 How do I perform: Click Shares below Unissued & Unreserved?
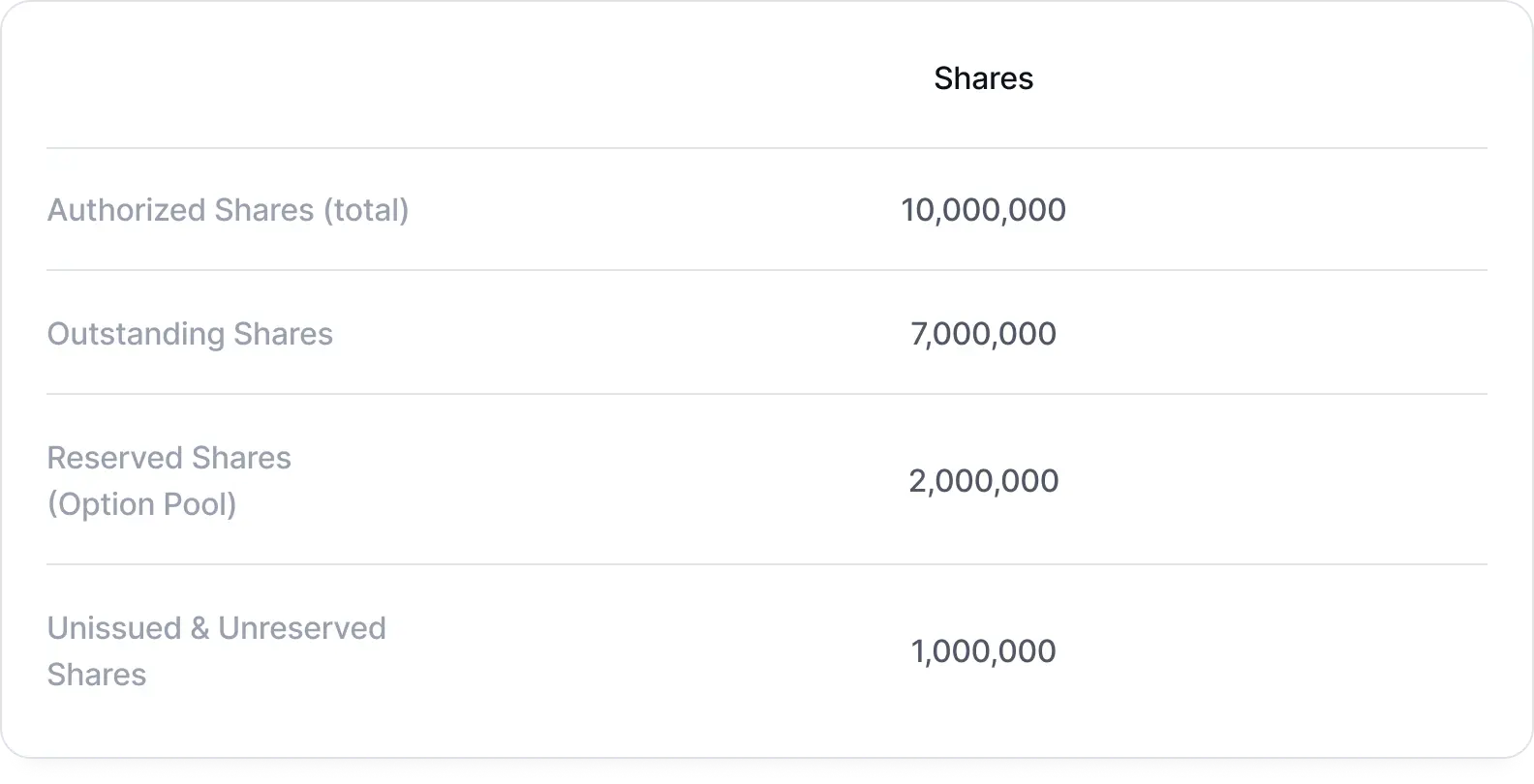point(97,675)
